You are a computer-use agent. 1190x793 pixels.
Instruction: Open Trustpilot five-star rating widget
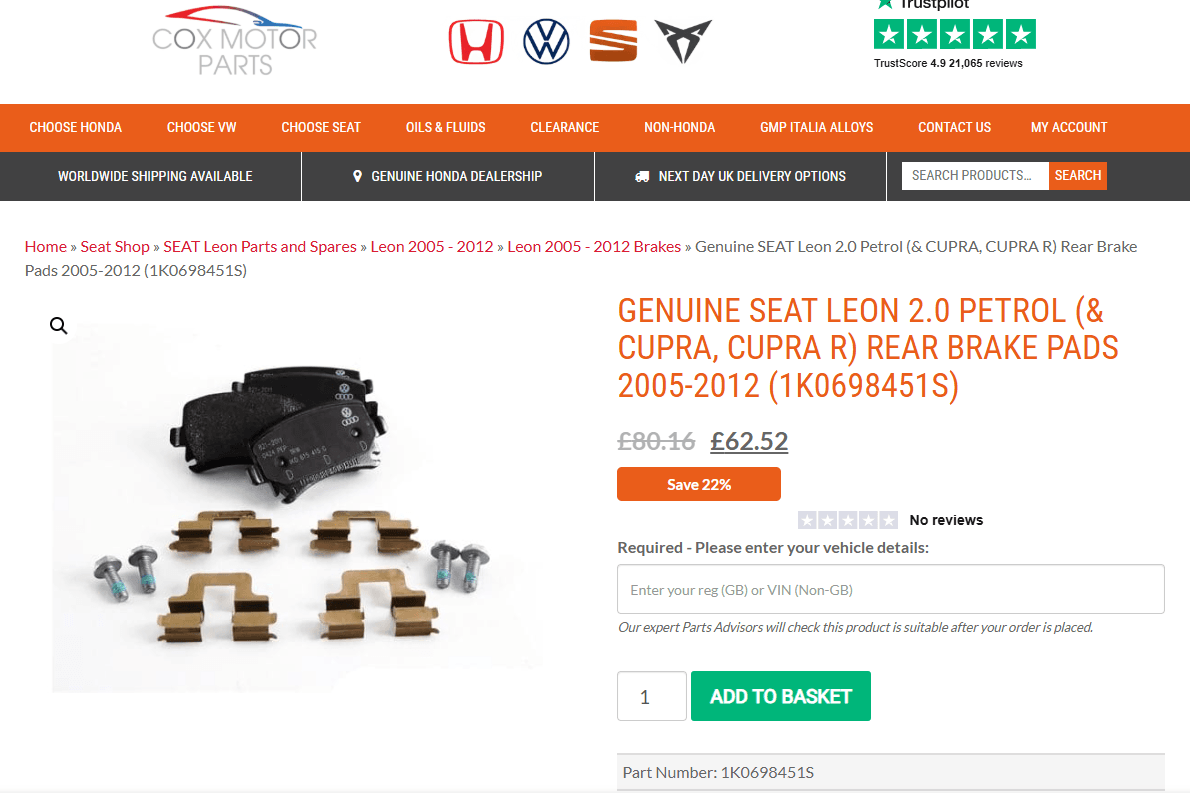point(955,35)
